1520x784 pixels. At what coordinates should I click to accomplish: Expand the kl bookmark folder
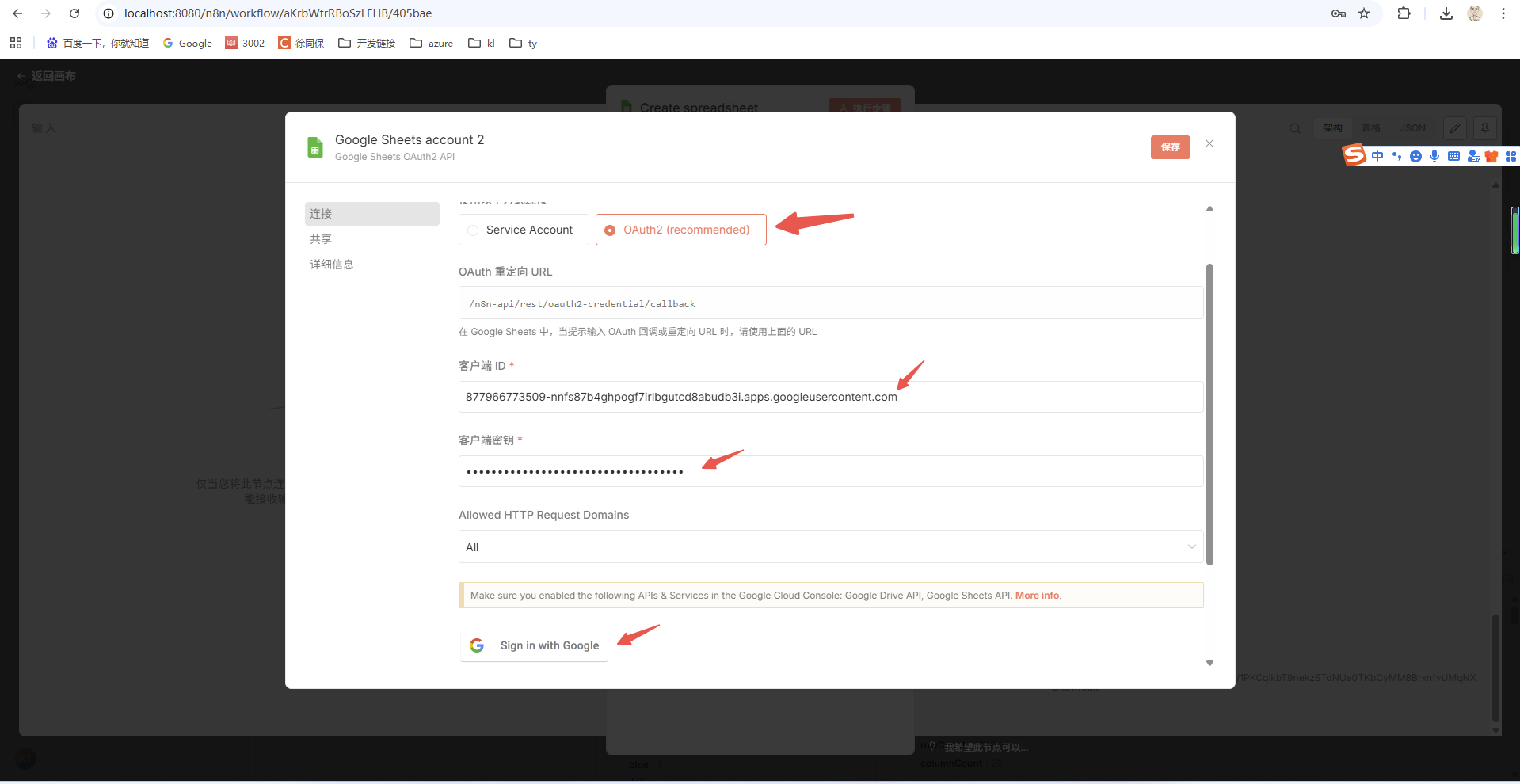[x=482, y=43]
